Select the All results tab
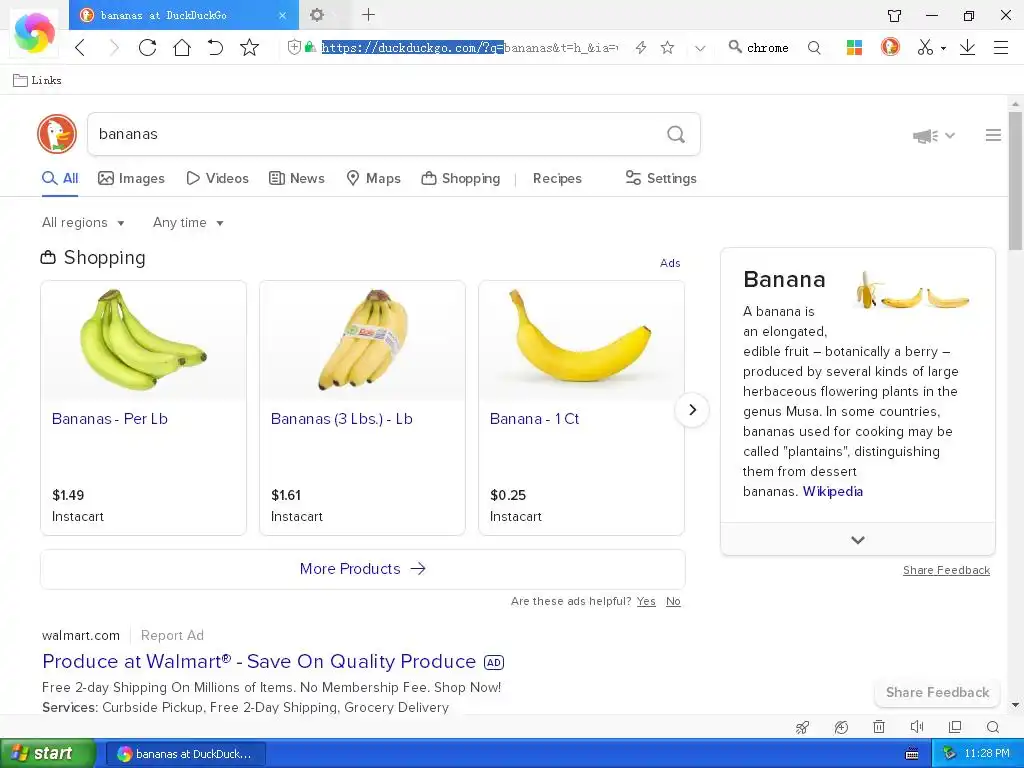Viewport: 1024px width, 768px height. click(x=60, y=178)
